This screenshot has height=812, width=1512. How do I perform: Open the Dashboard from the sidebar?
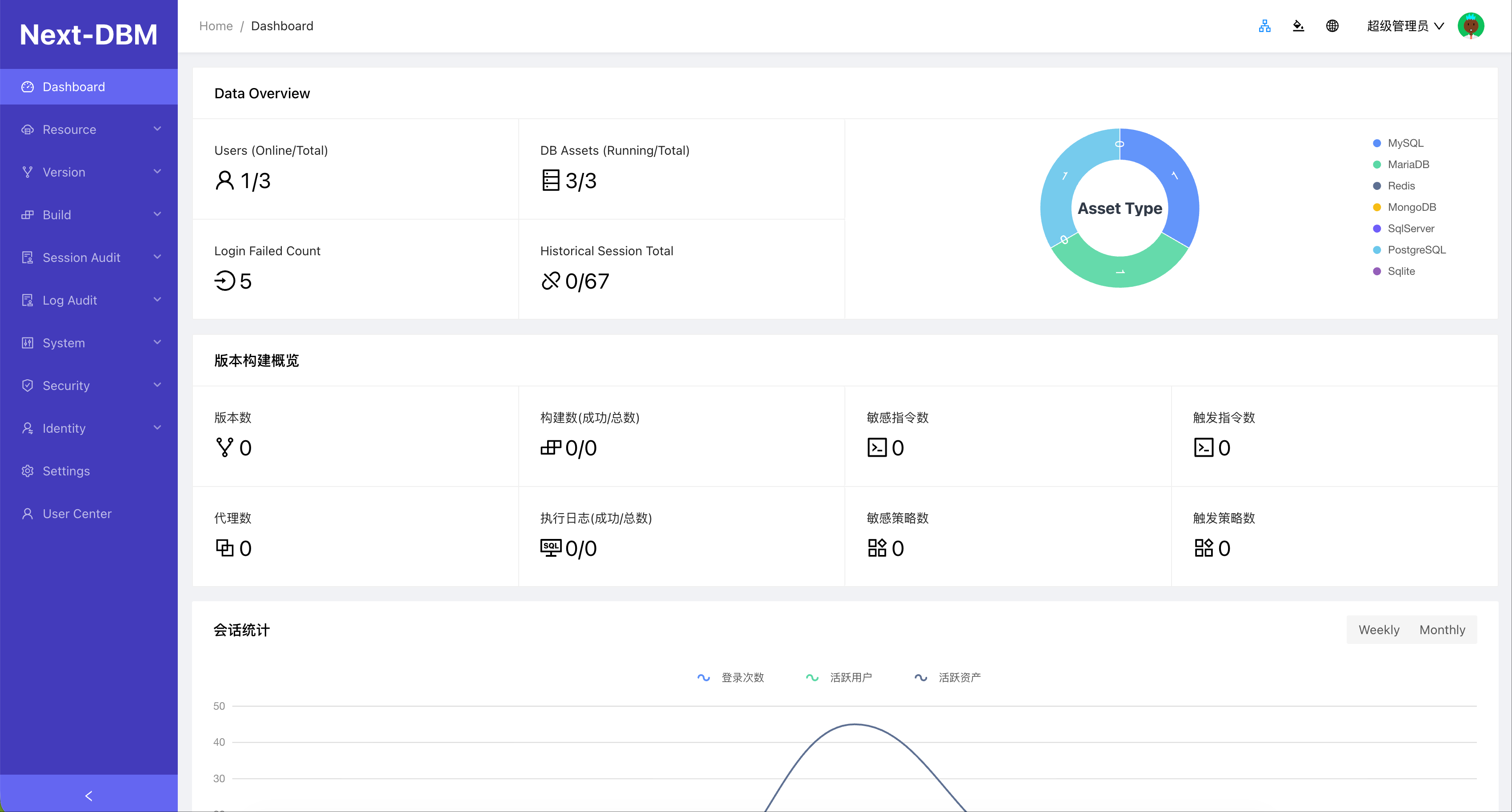[x=73, y=86]
